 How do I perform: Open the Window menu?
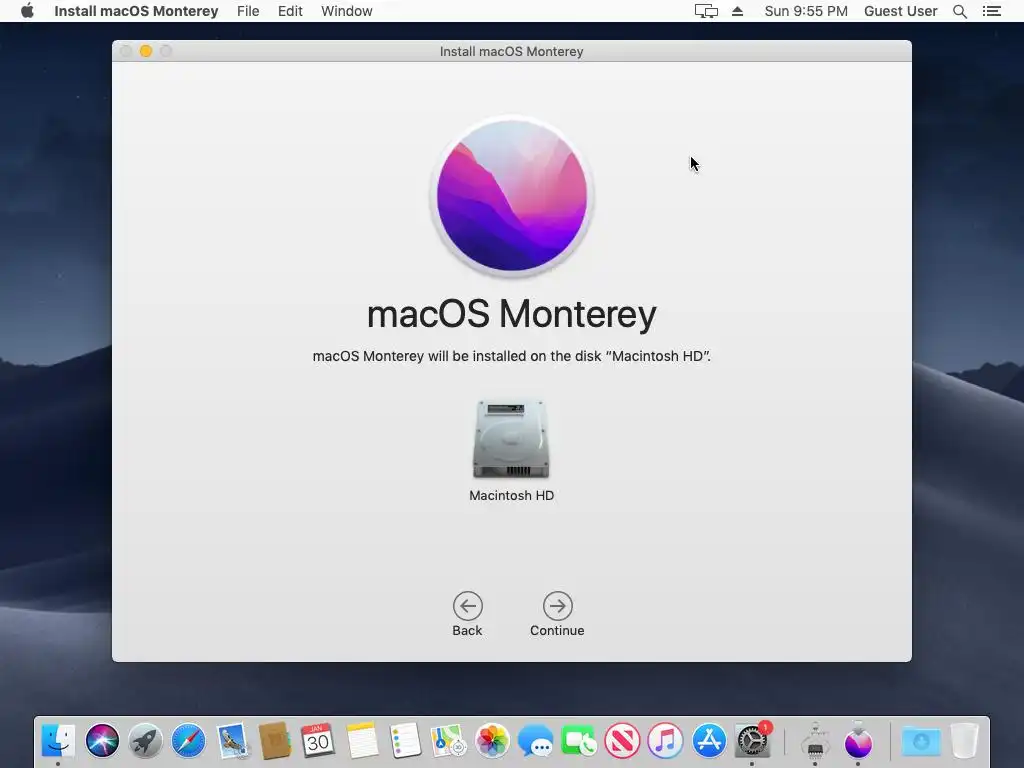coord(347,11)
